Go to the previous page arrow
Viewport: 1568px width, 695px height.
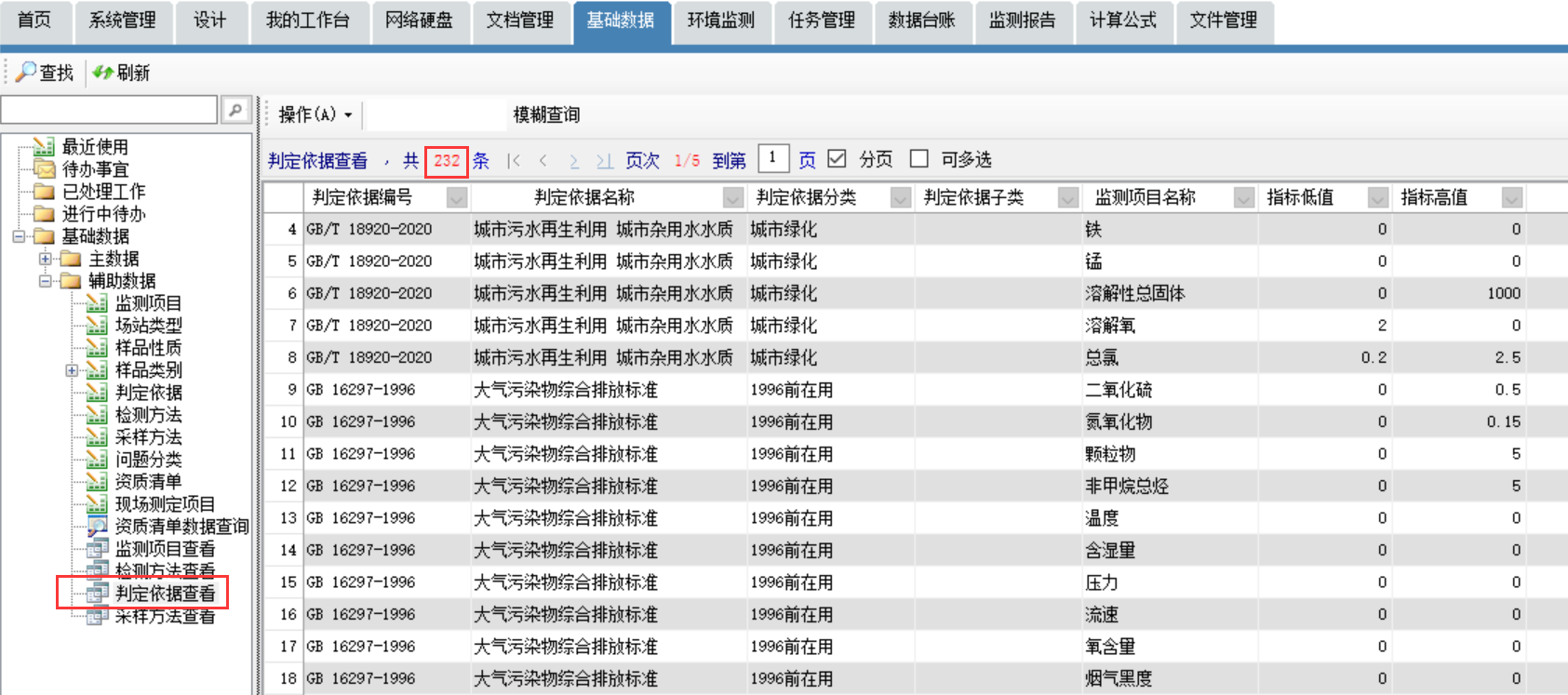(543, 161)
